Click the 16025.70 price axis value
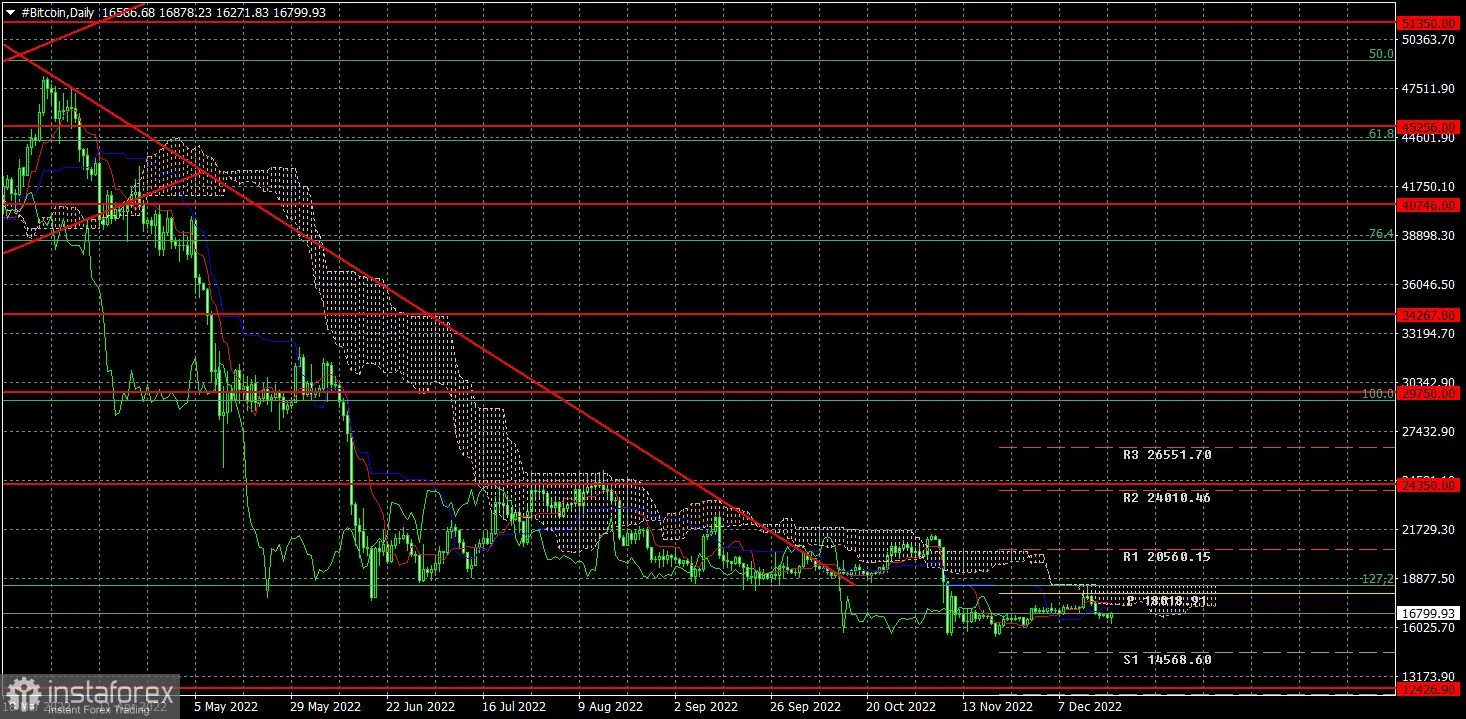Viewport: 1466px width, 719px height. [x=1427, y=627]
